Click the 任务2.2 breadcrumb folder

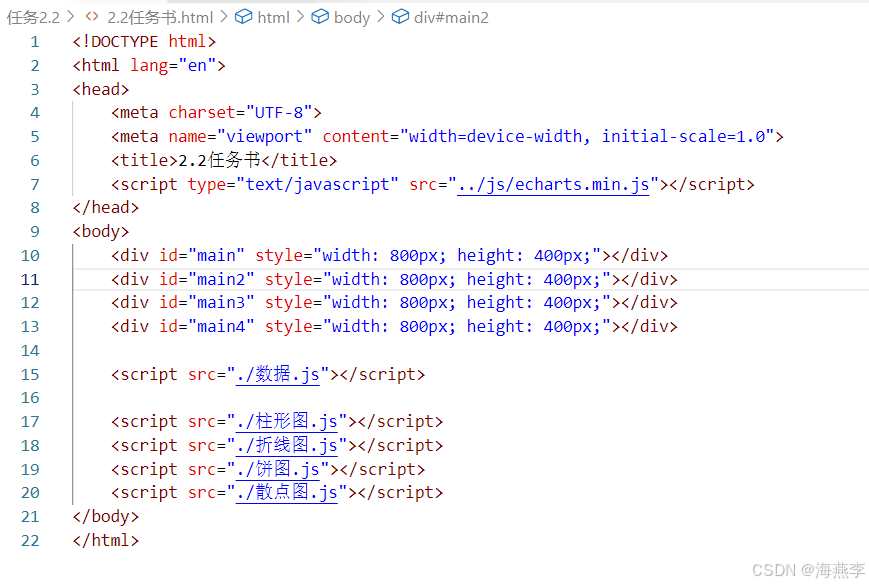tap(33, 17)
